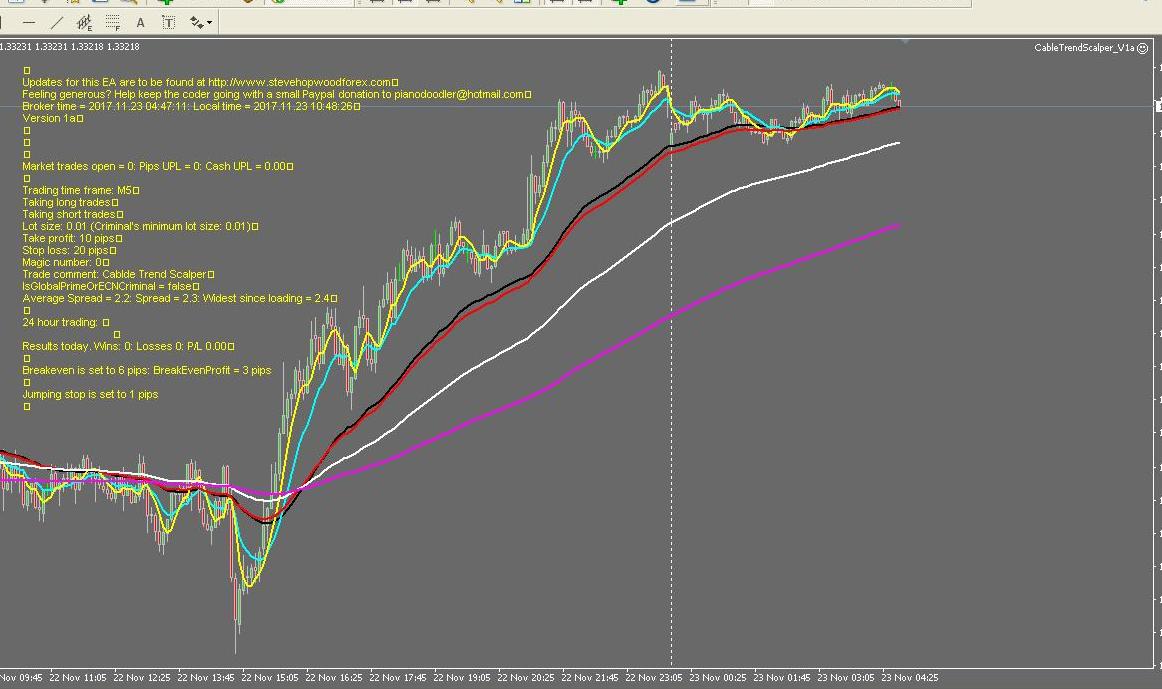Select the horizontal line drawing tool
The height and width of the screenshot is (689, 1162).
(29, 23)
